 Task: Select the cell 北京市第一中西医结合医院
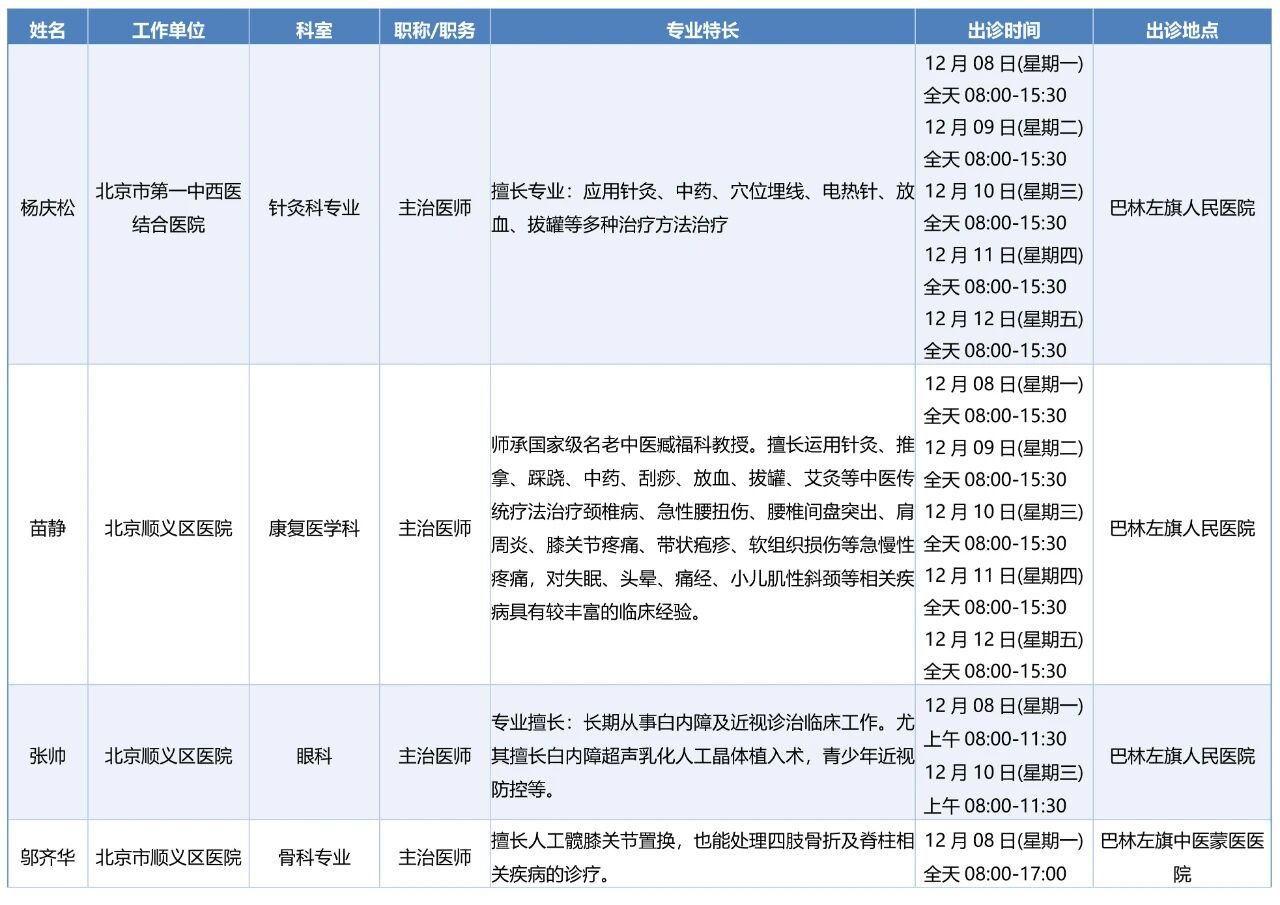pyautogui.click(x=168, y=208)
